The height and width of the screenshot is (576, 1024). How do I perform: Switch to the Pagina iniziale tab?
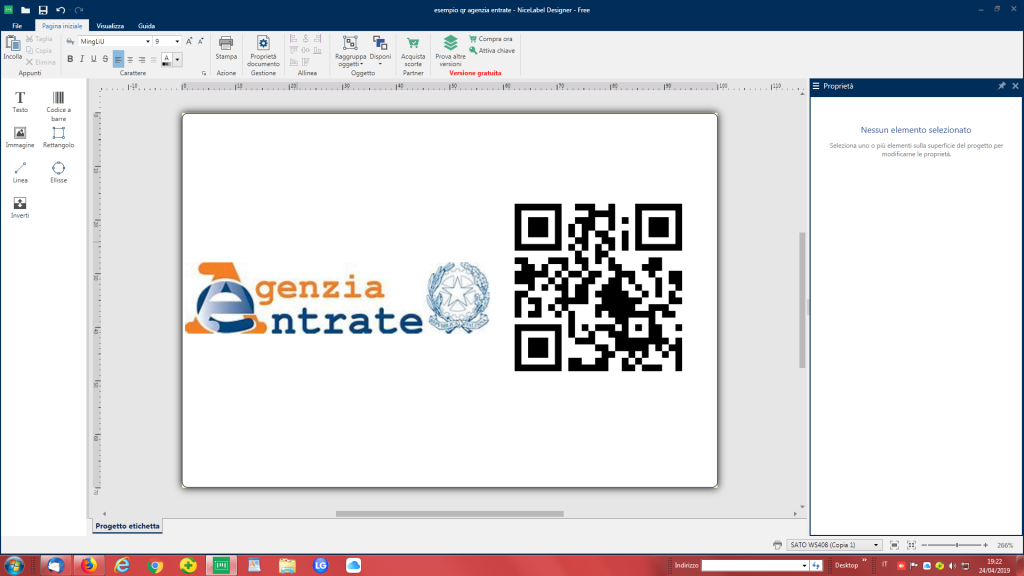click(x=62, y=26)
